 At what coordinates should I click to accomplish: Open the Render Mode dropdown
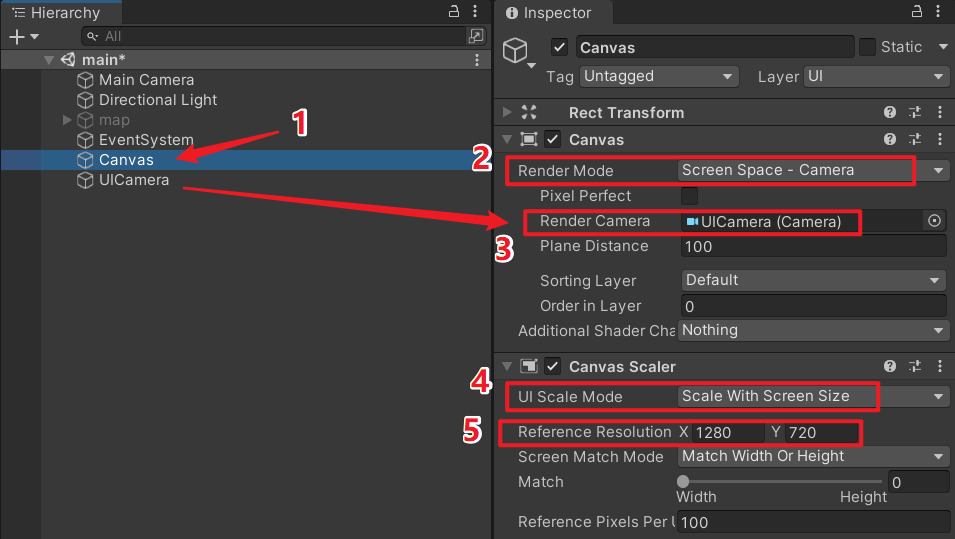[x=812, y=171]
